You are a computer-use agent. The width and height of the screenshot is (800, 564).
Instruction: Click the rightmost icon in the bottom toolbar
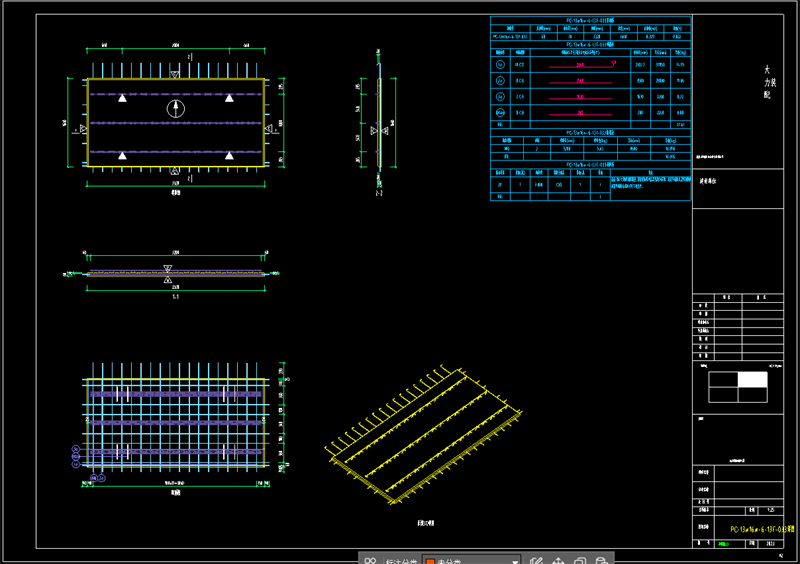[602, 561]
